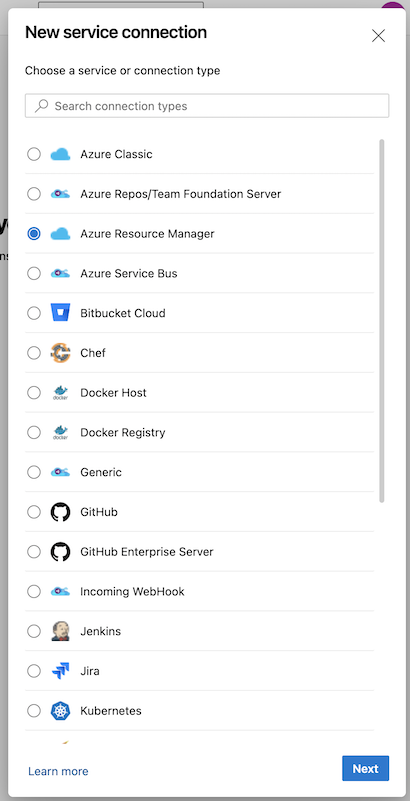
Task: Click the Chef logo icon
Action: (x=60, y=352)
